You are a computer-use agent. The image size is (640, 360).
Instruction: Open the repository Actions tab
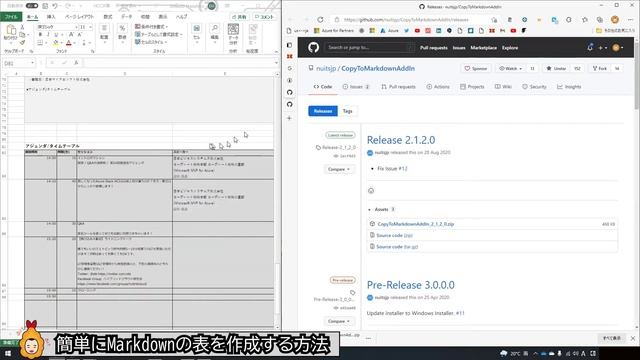[x=438, y=87]
